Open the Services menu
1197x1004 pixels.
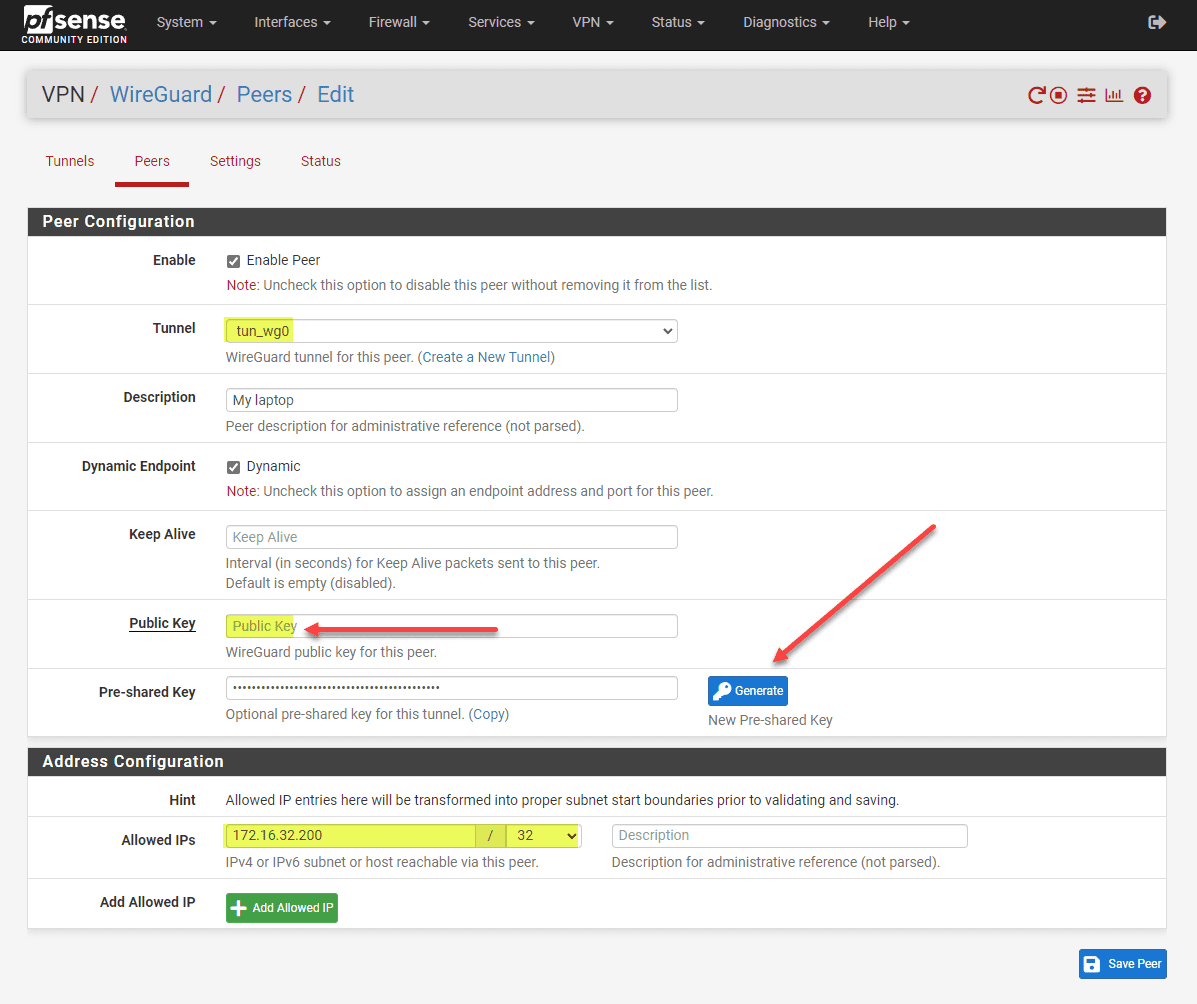point(501,22)
